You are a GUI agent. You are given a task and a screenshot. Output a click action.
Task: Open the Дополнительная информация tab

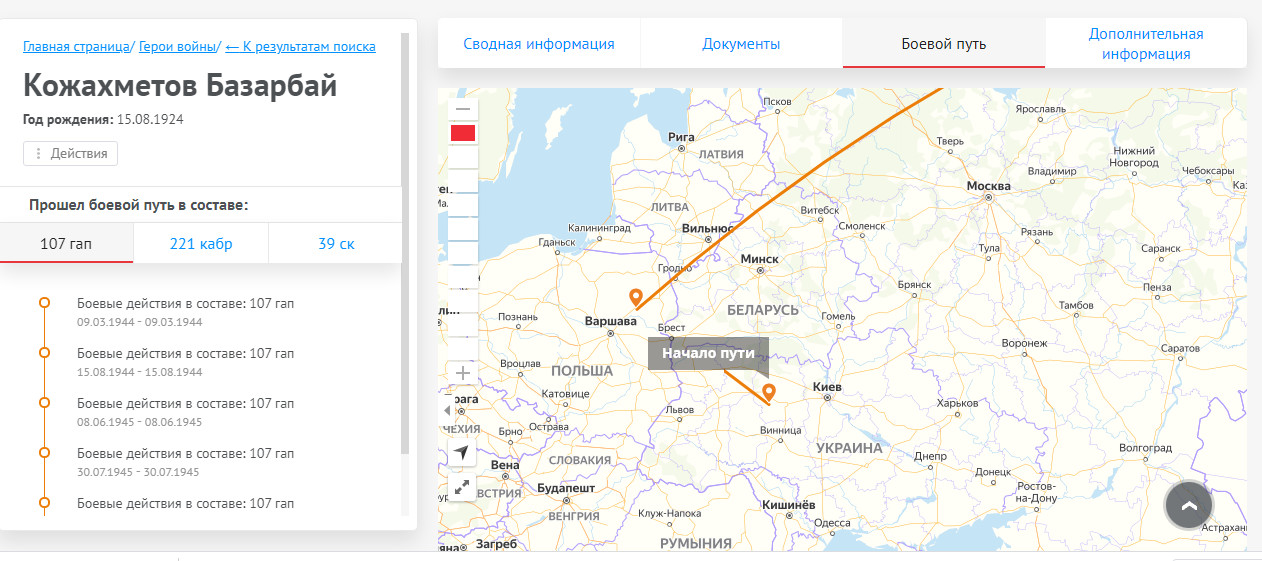[x=1145, y=44]
